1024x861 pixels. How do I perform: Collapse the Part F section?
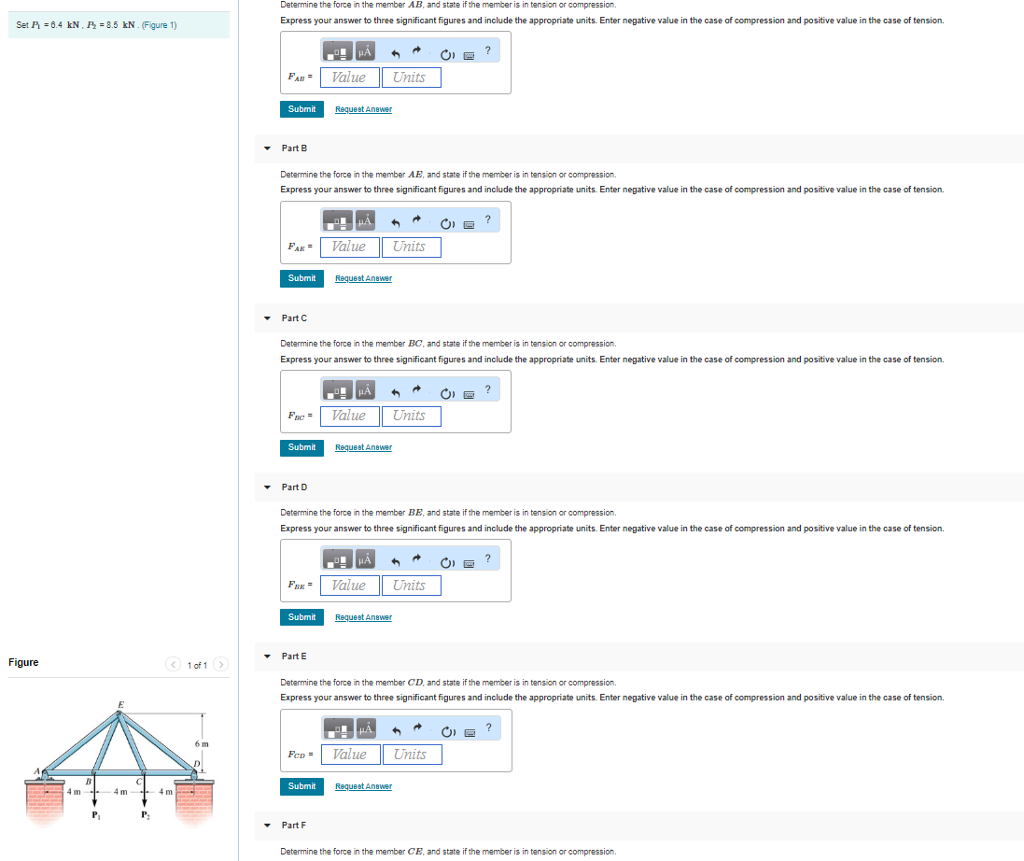point(267,825)
